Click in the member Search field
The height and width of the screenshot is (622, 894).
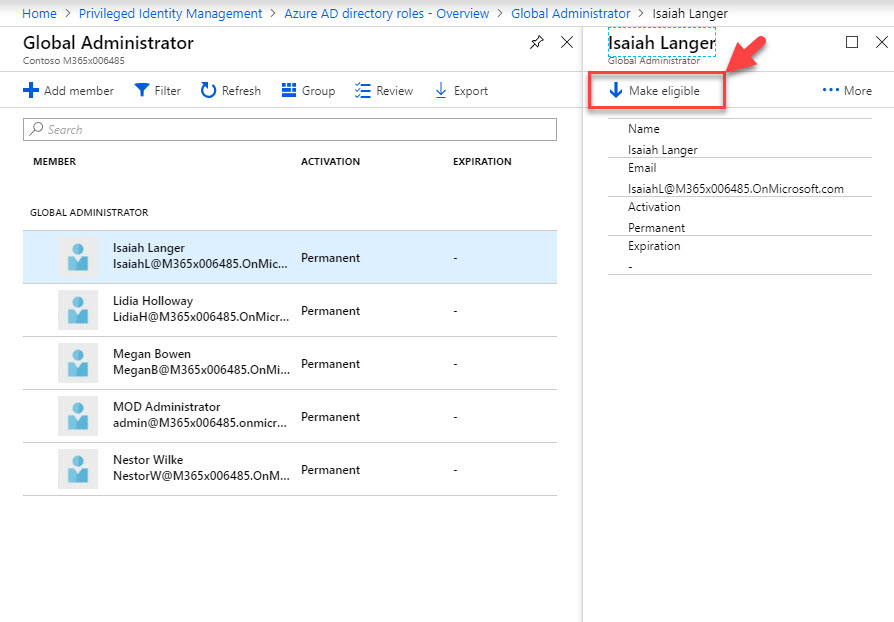tap(290, 130)
